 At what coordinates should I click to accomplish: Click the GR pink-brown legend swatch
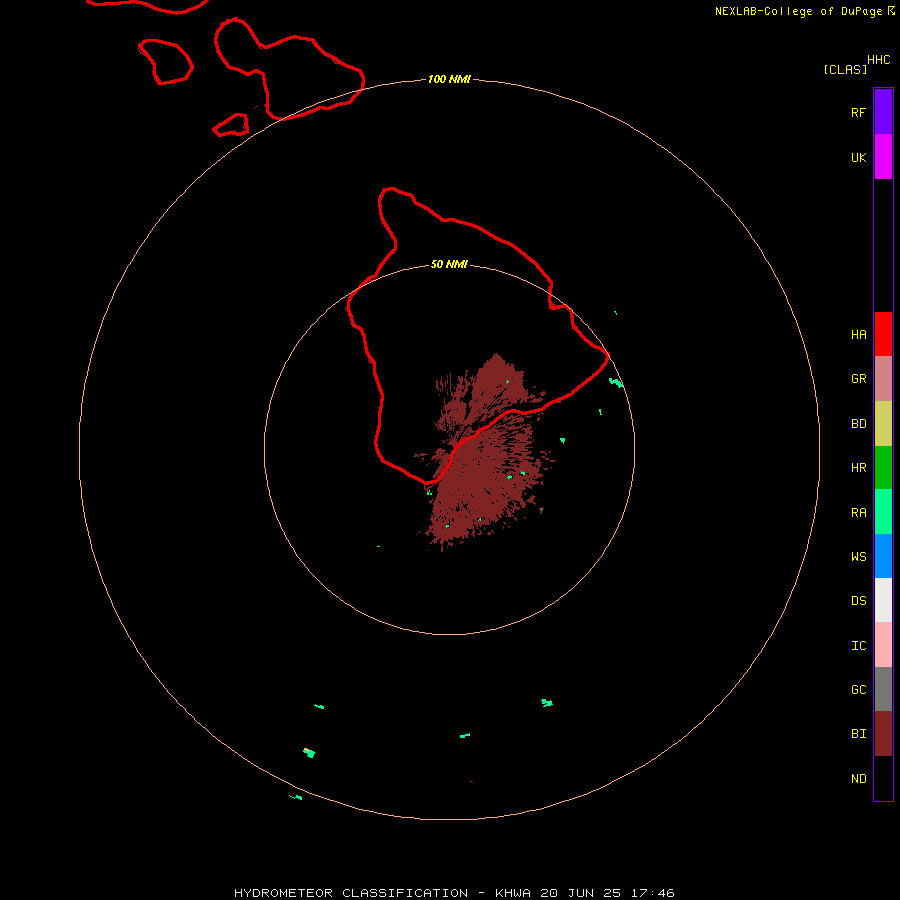883,379
